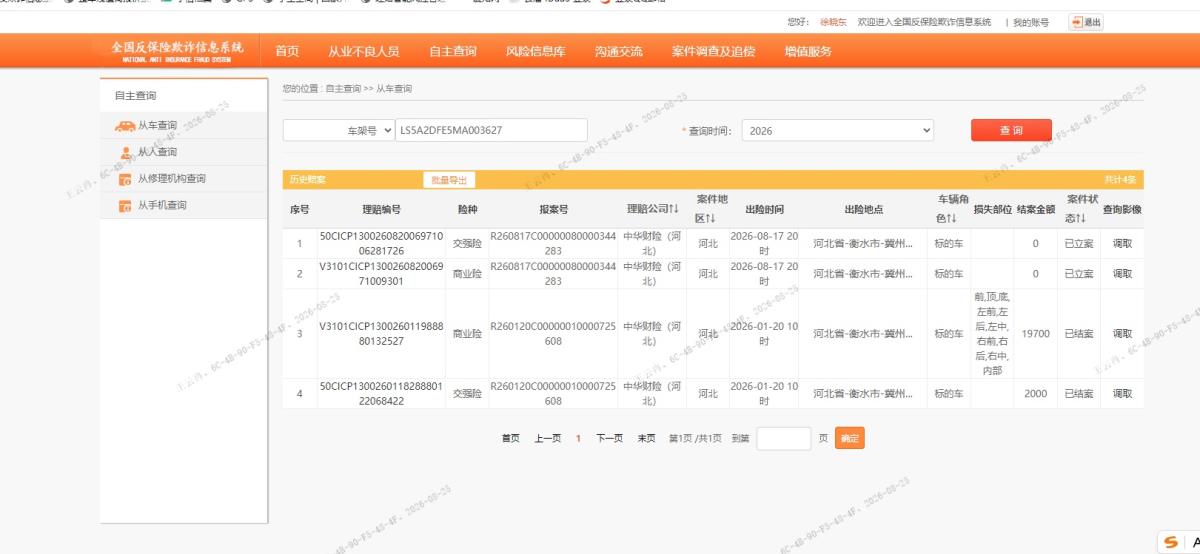Click the VIN input field LS5A2DFE5MA003627
The width and height of the screenshot is (1200, 554).
pyautogui.click(x=491, y=130)
